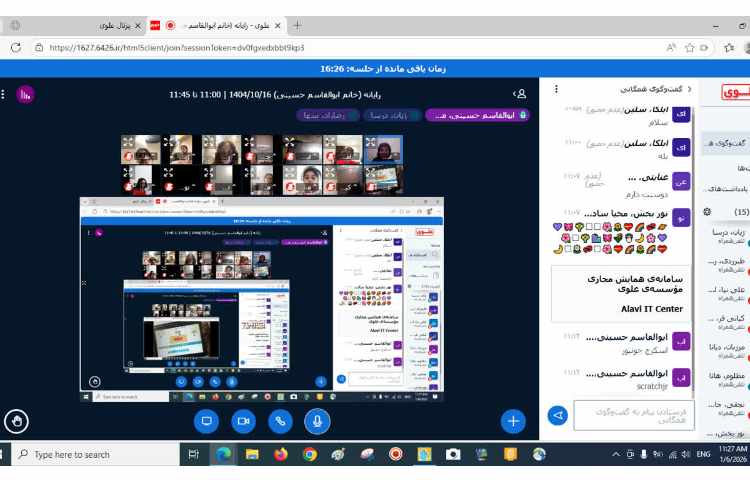This screenshot has width=750, height=480.
Task: Select user طبرزدی in the user list
Action: click(x=727, y=265)
